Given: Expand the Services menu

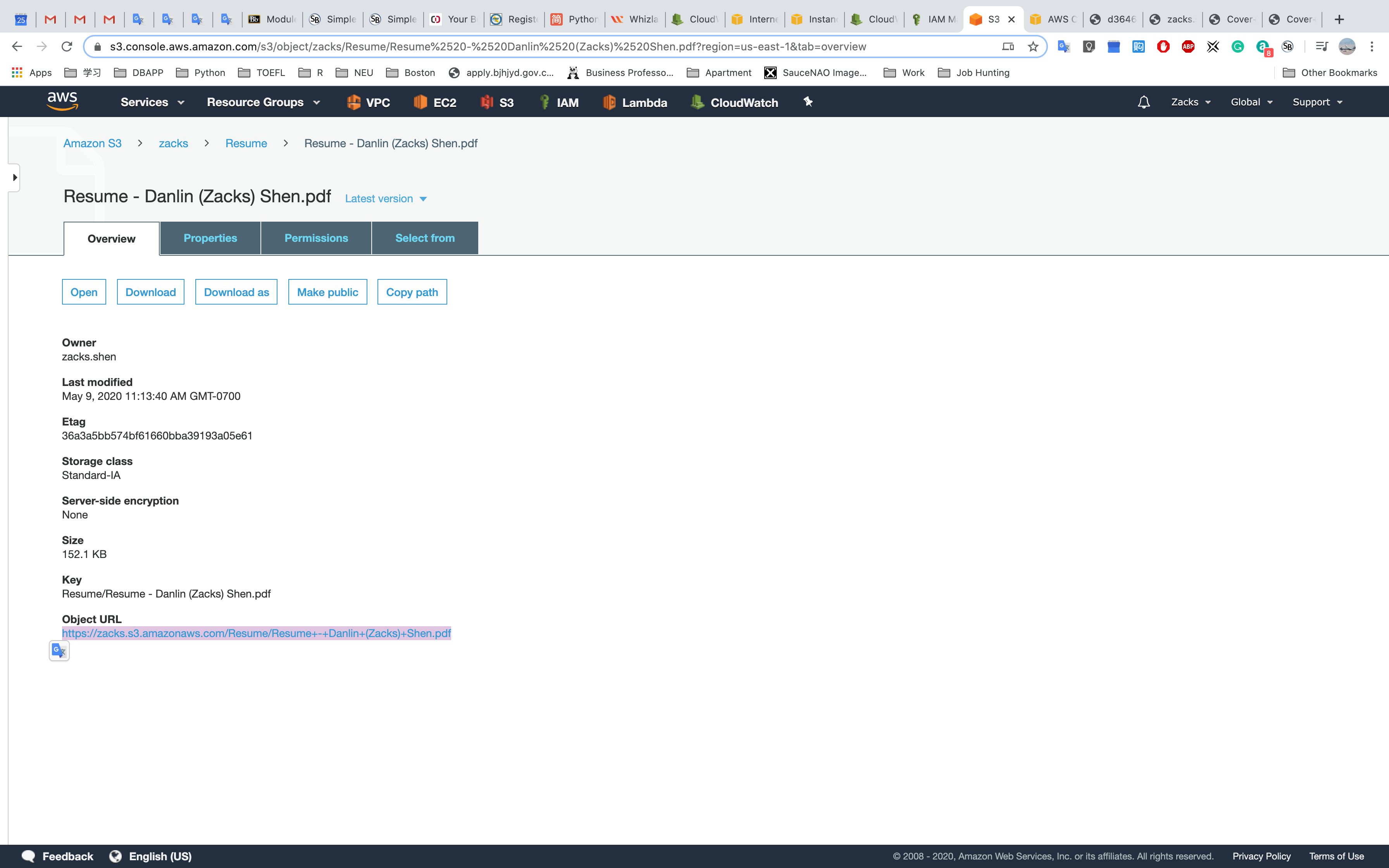Looking at the screenshot, I should click(x=152, y=102).
